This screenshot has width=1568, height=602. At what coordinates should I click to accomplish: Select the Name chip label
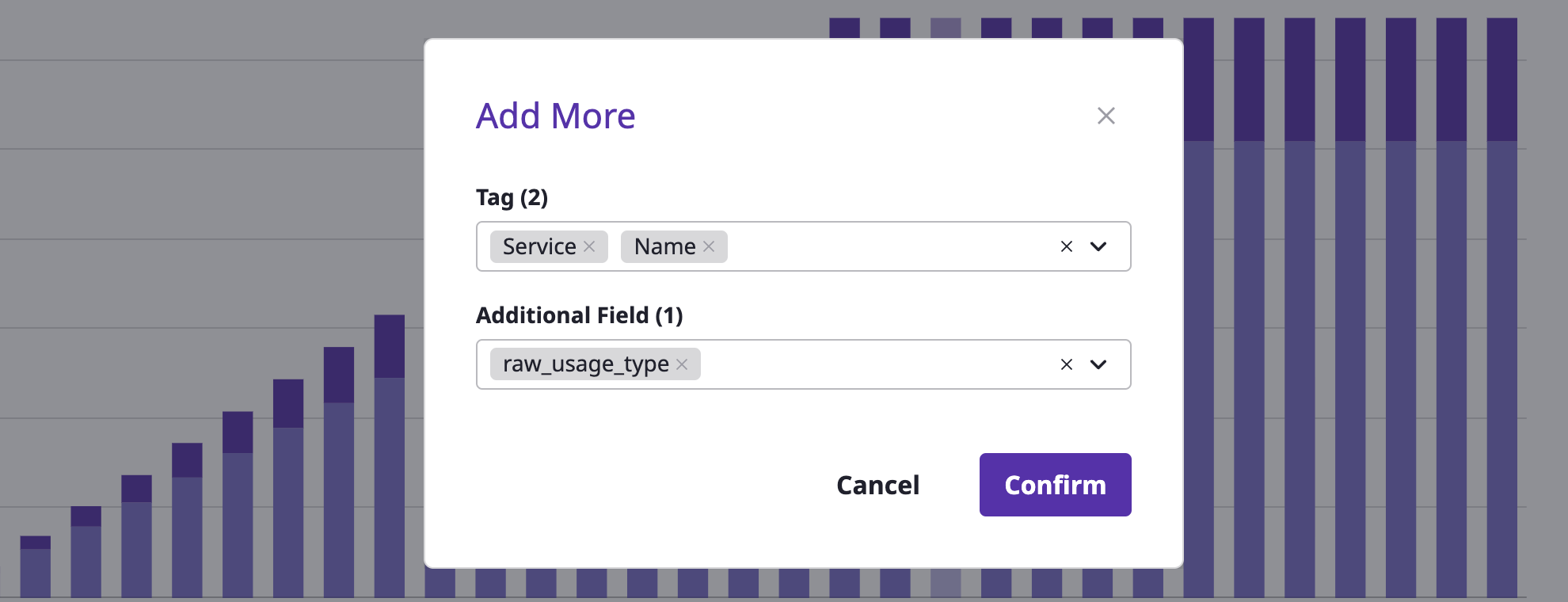pyautogui.click(x=664, y=246)
